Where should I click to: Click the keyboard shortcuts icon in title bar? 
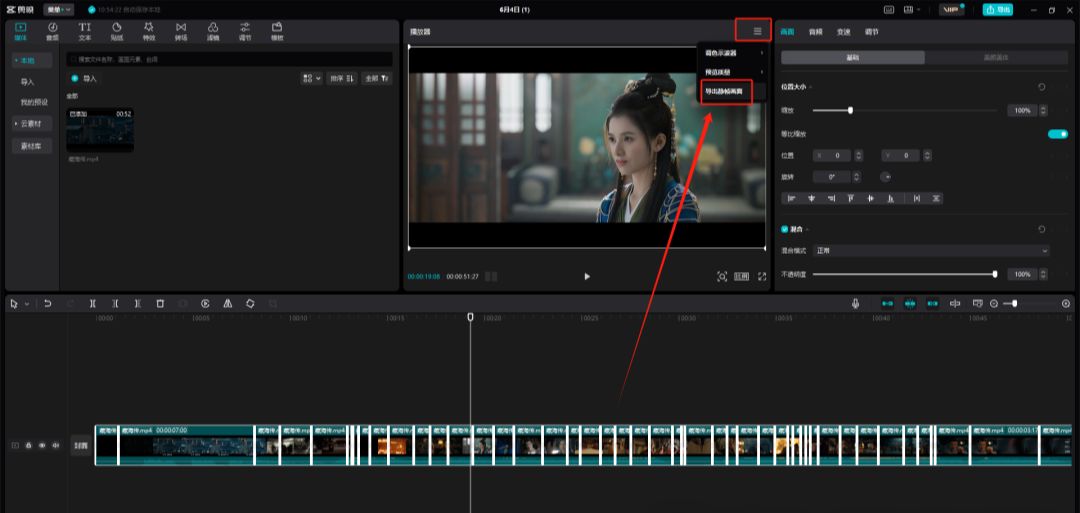pyautogui.click(x=889, y=10)
